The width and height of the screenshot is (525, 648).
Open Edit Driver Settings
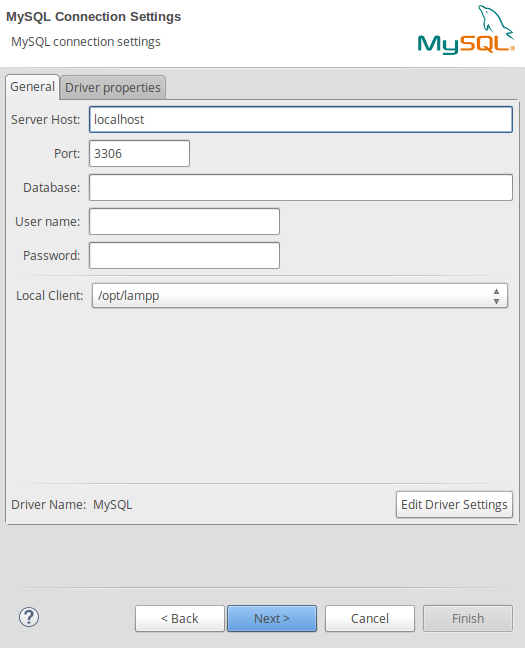454,505
